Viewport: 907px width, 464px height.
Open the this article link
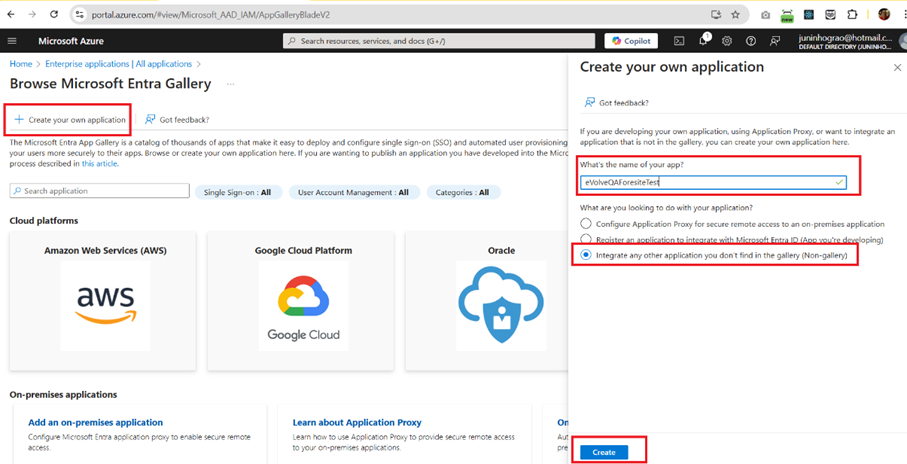(100, 164)
